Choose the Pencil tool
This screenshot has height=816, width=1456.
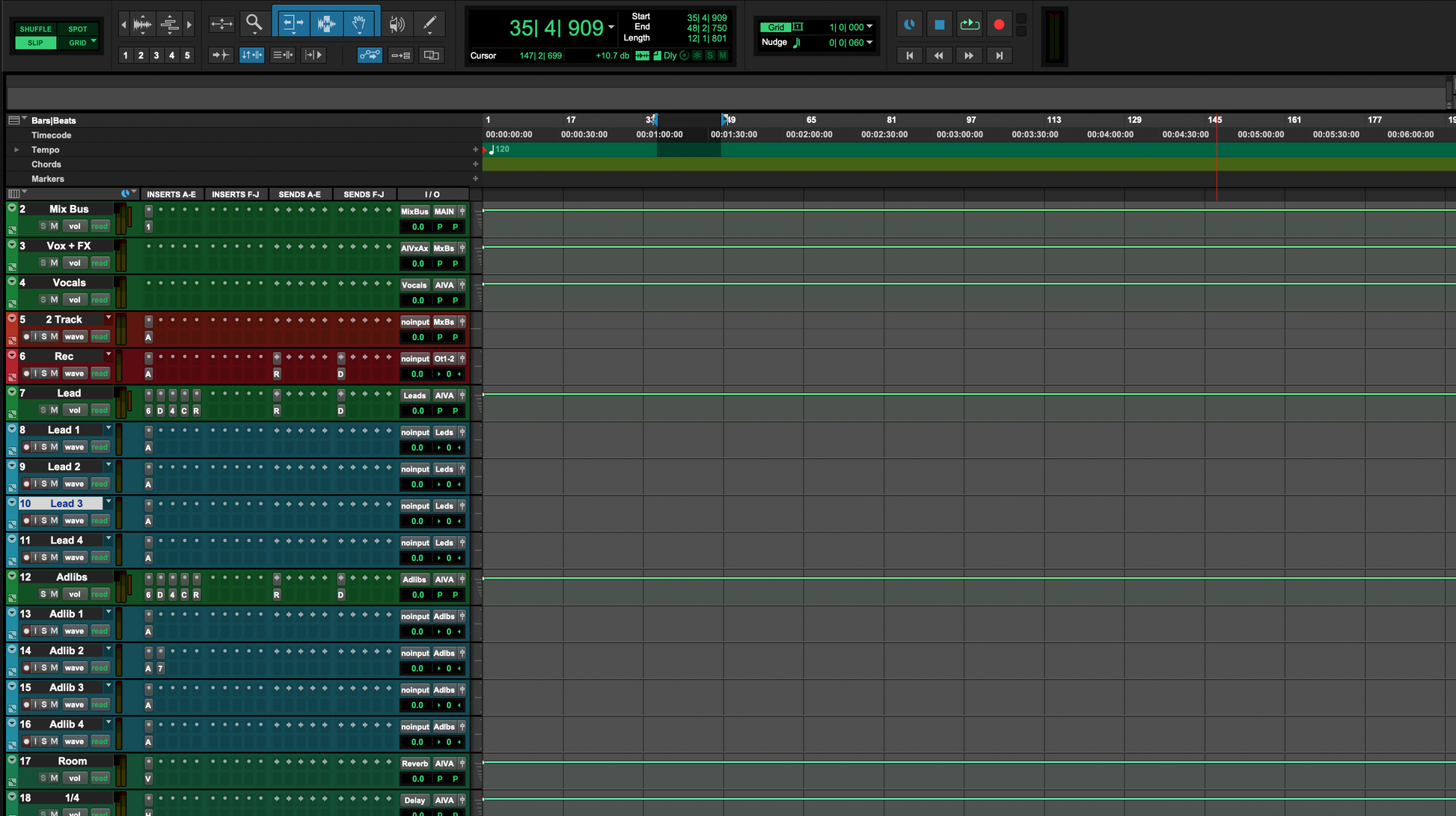[429, 24]
